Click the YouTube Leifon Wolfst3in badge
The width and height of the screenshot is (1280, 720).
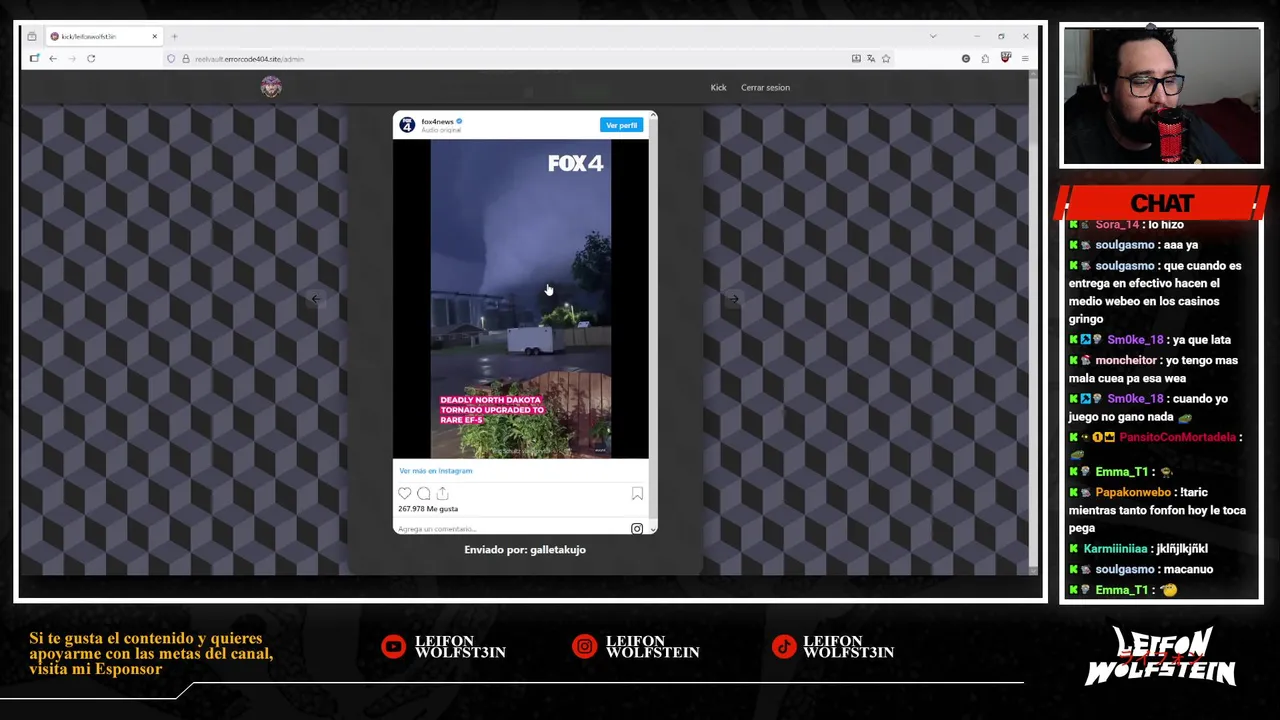pyautogui.click(x=444, y=647)
